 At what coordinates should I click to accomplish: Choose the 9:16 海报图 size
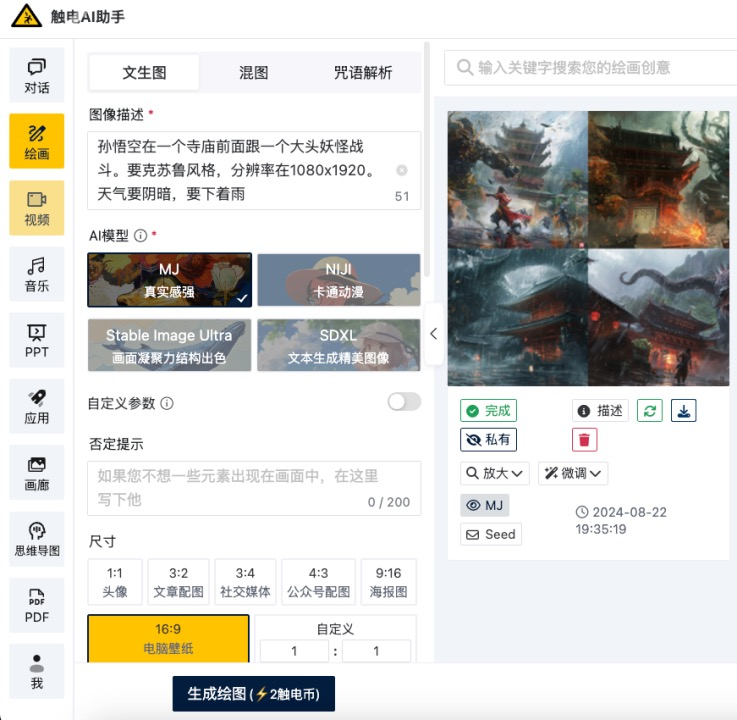389,582
